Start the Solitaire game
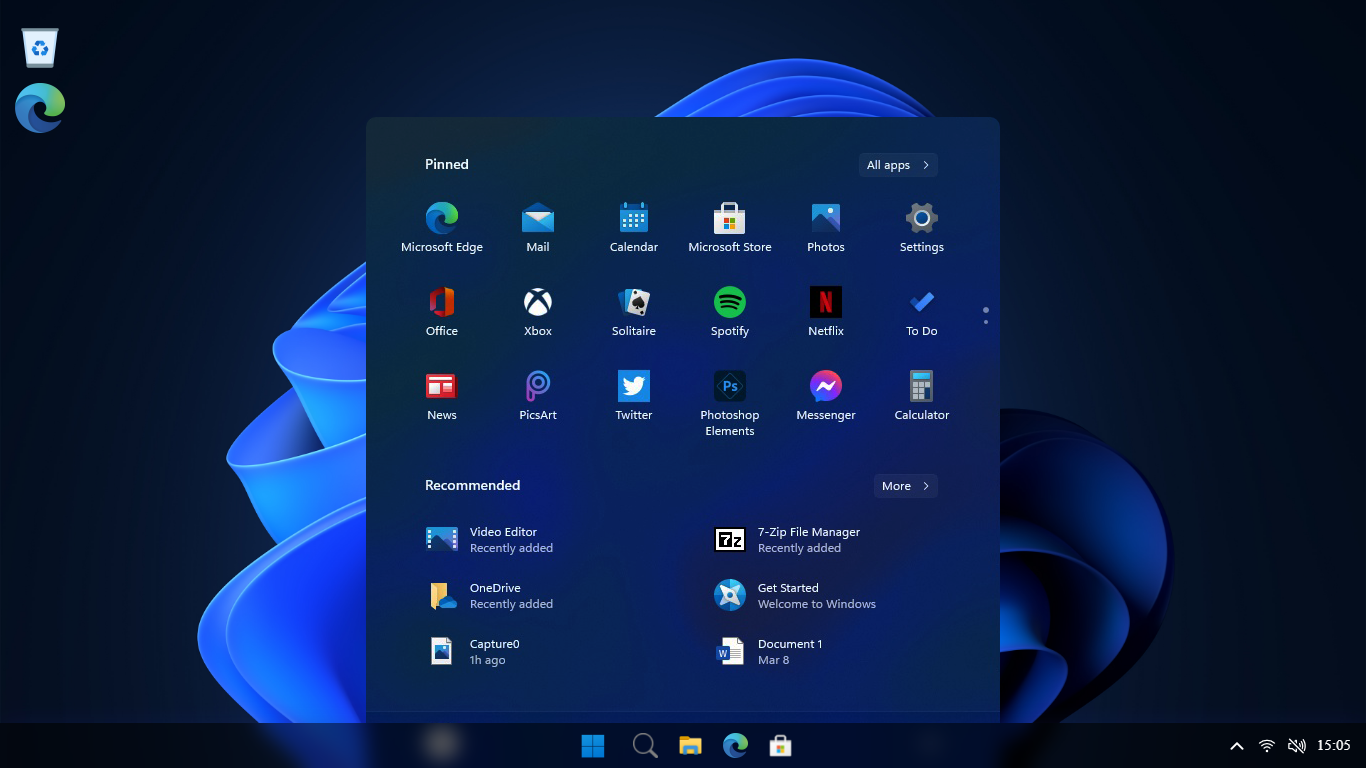The height and width of the screenshot is (768, 1366). coord(634,312)
